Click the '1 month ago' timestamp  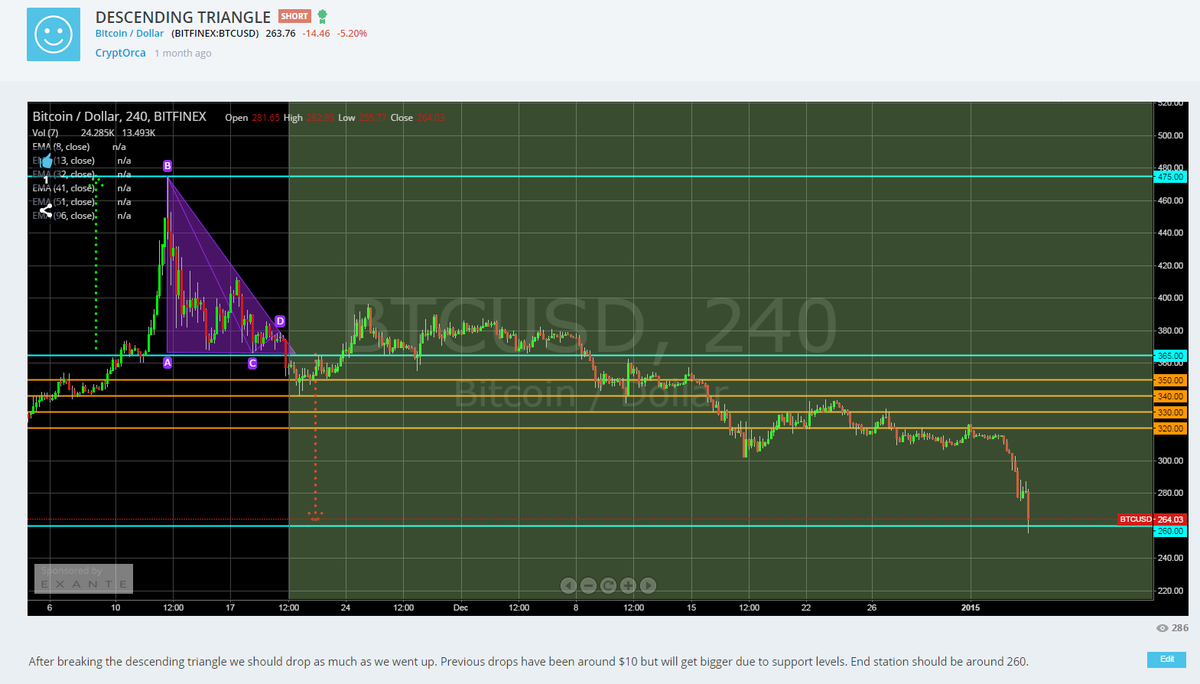[182, 53]
